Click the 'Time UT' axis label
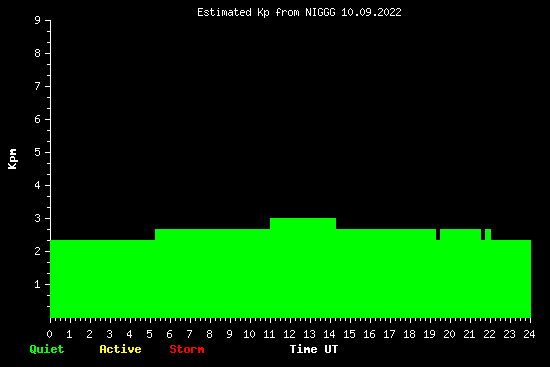The width and height of the screenshot is (550, 367). click(x=314, y=349)
